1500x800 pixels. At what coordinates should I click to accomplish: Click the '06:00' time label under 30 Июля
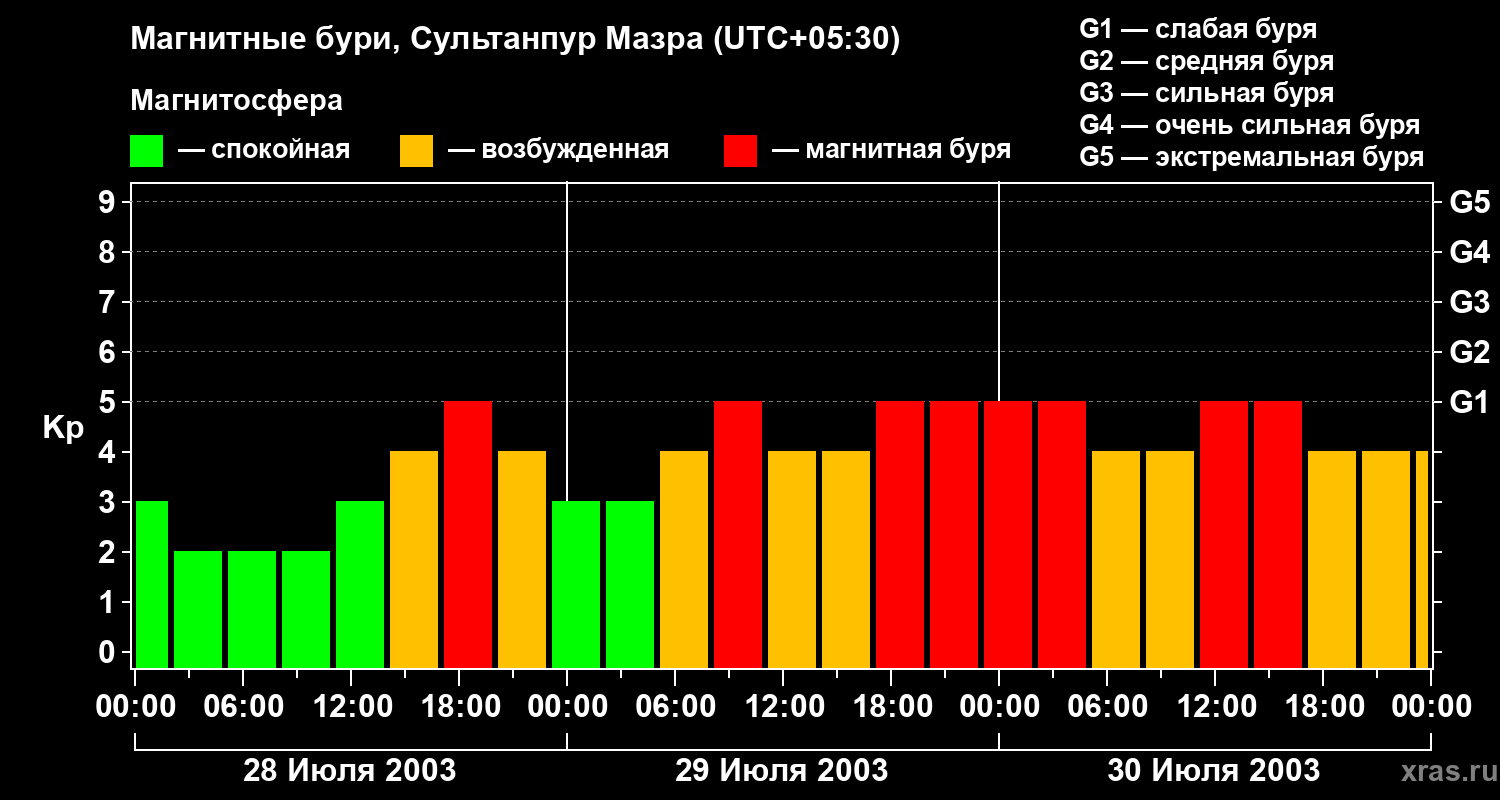[1107, 707]
